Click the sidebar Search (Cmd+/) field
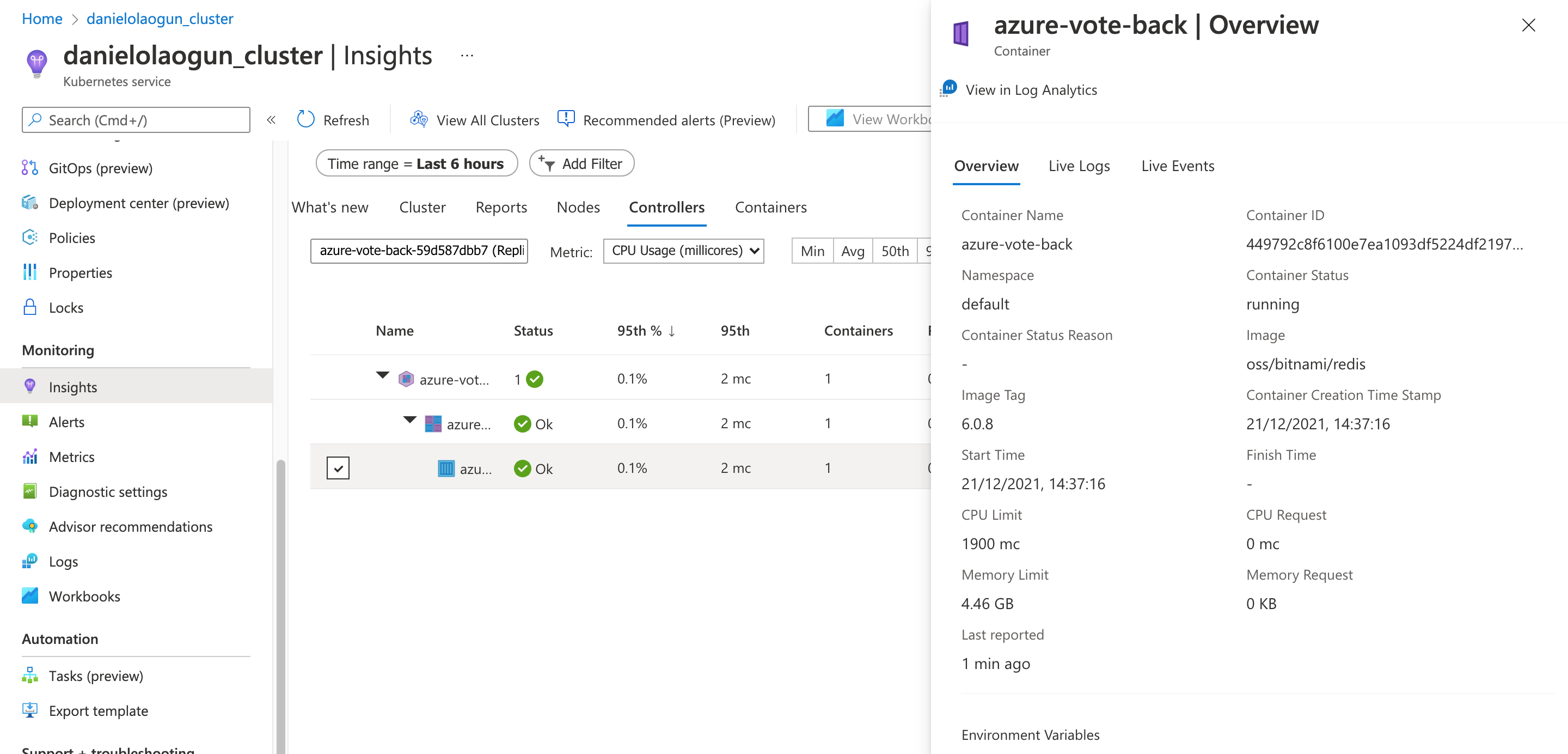The width and height of the screenshot is (1568, 754). [136, 119]
